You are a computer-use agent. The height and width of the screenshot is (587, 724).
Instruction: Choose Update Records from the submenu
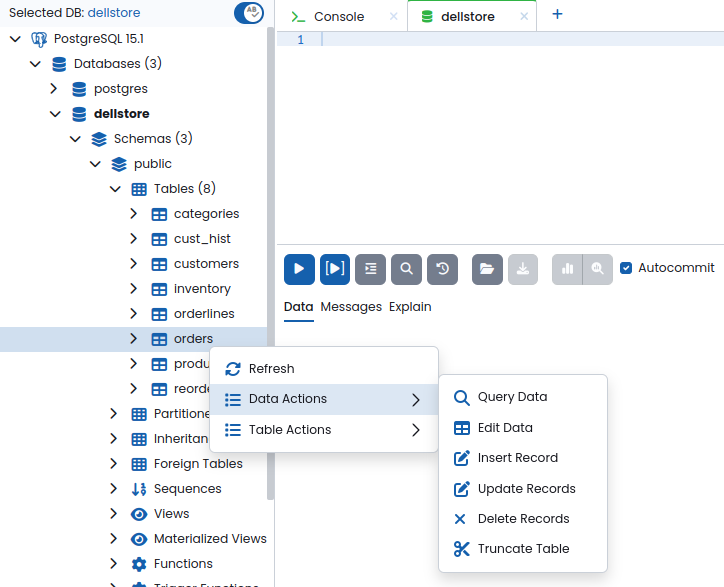[x=523, y=489]
